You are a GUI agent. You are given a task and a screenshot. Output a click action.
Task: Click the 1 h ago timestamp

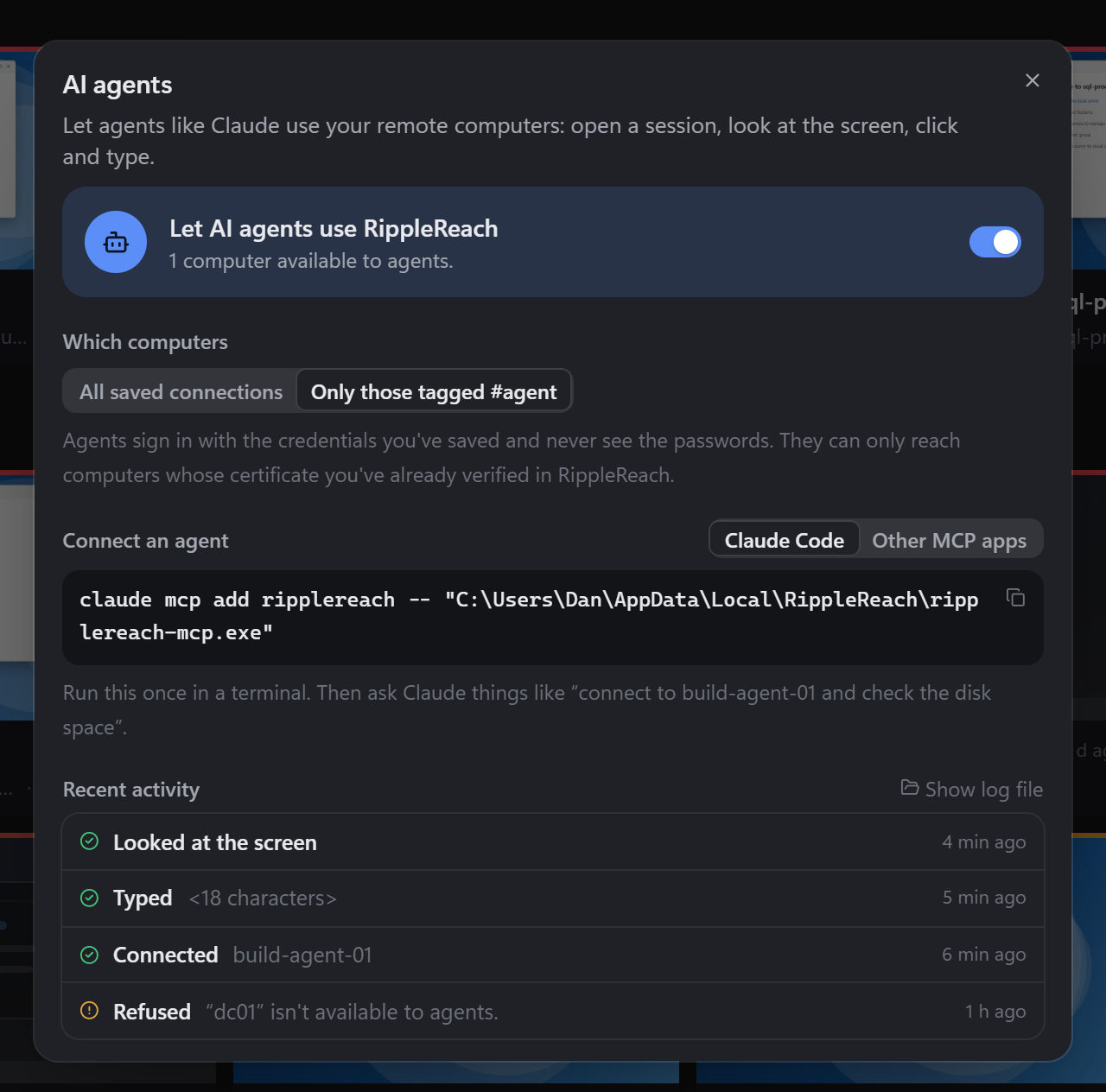coord(995,1012)
